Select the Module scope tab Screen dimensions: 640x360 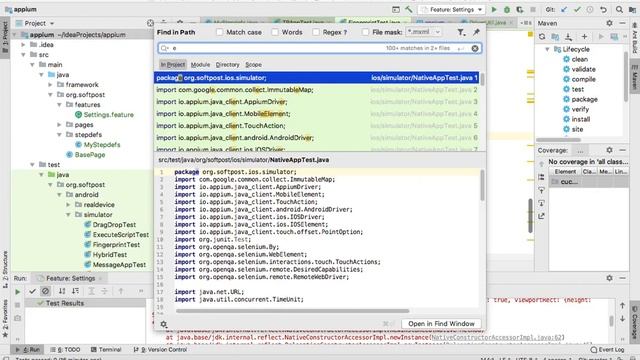point(200,64)
